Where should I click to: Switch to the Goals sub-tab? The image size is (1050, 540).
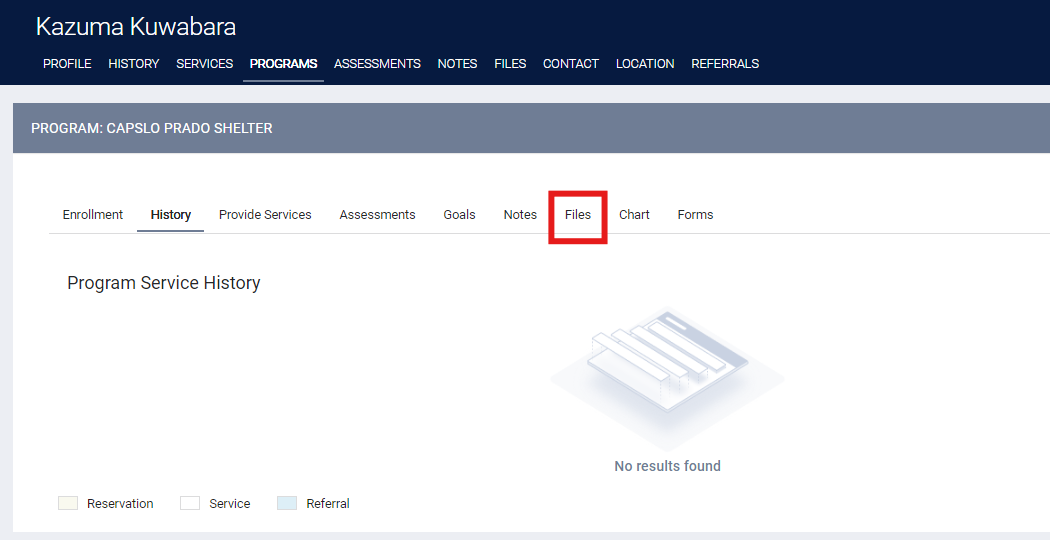(x=459, y=214)
